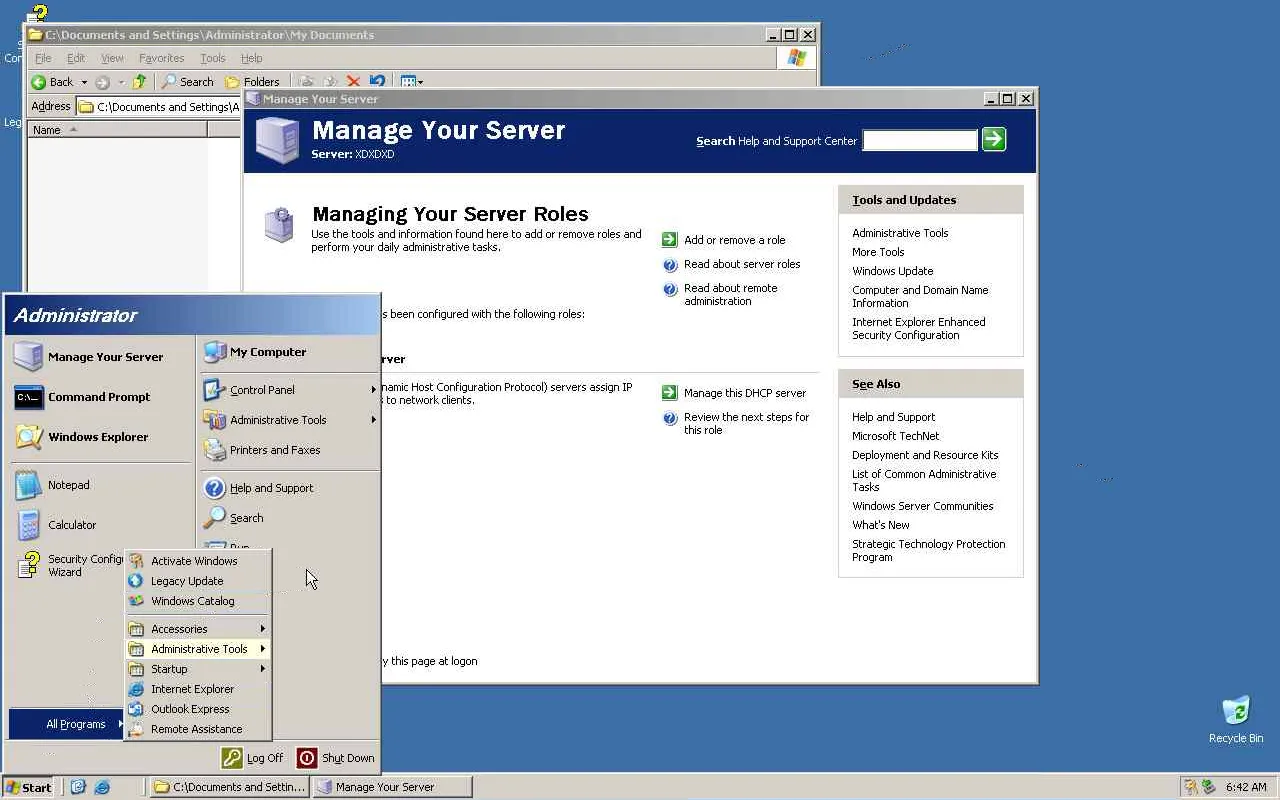The width and height of the screenshot is (1280, 800).
Task: Open Administrative Tools link under Tools and Updates
Action: (x=900, y=233)
